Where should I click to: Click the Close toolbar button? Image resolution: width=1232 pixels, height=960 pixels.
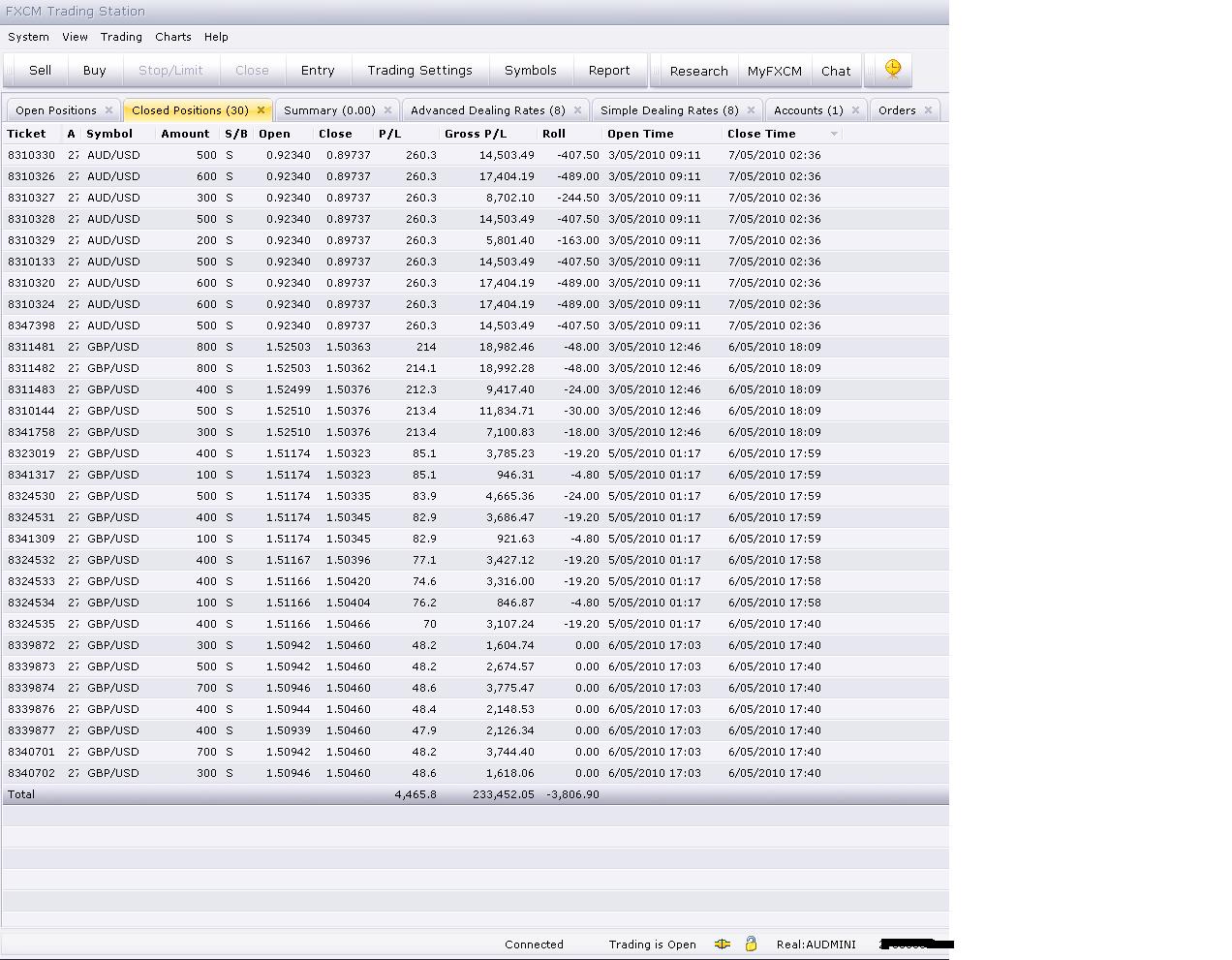coord(252,70)
